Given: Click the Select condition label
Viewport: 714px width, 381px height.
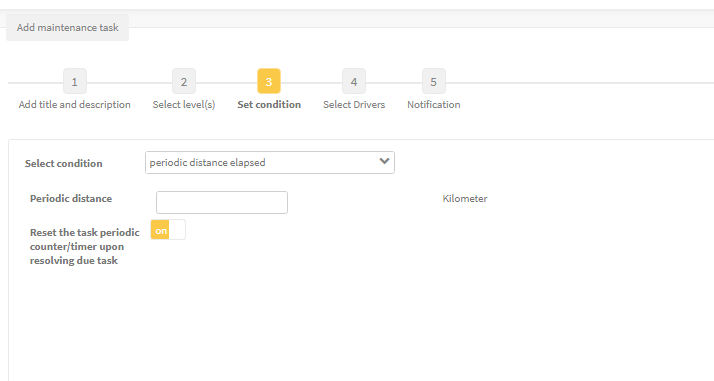Looking at the screenshot, I should (x=64, y=163).
